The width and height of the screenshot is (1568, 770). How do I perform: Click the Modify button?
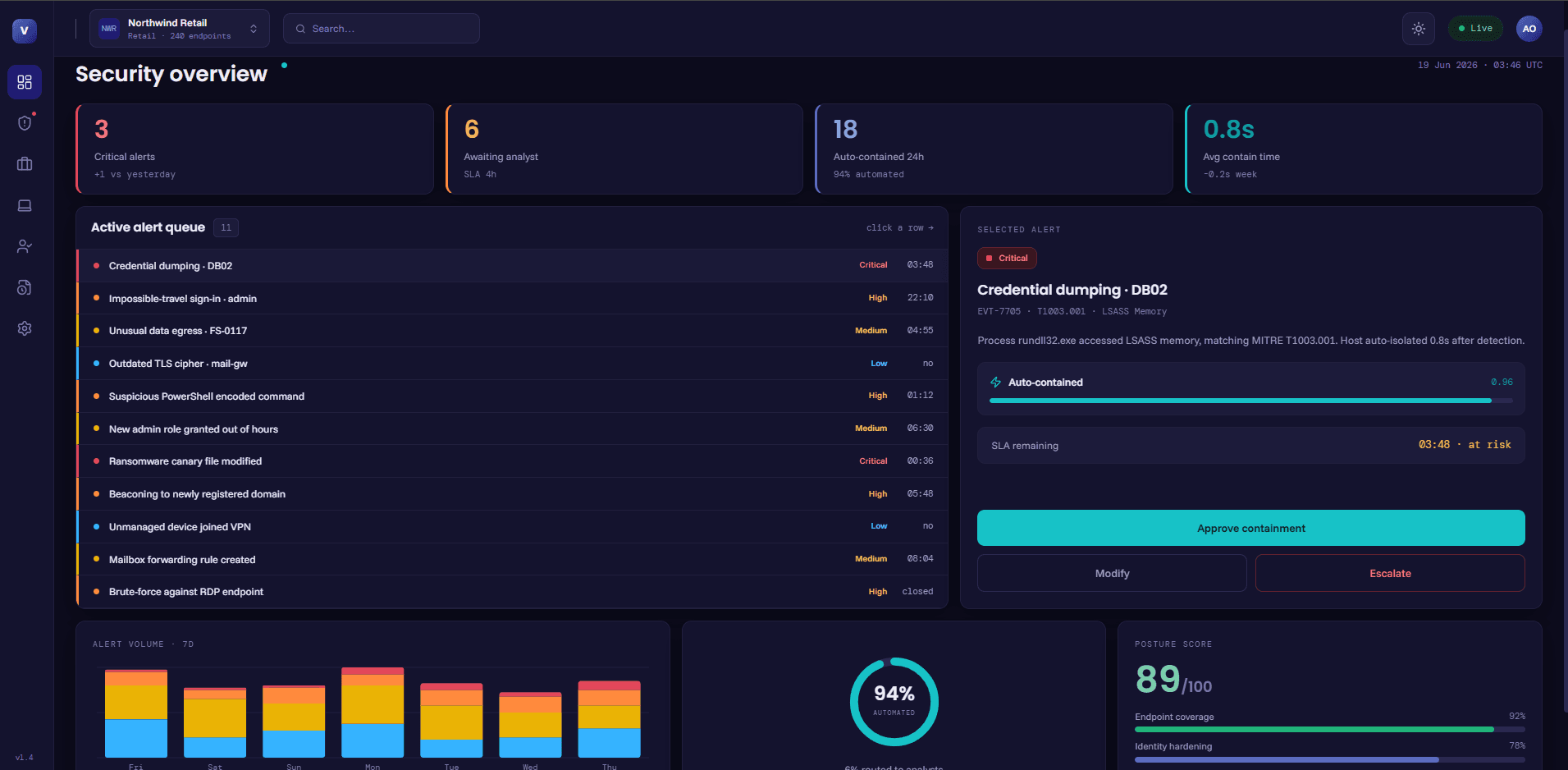(x=1112, y=573)
